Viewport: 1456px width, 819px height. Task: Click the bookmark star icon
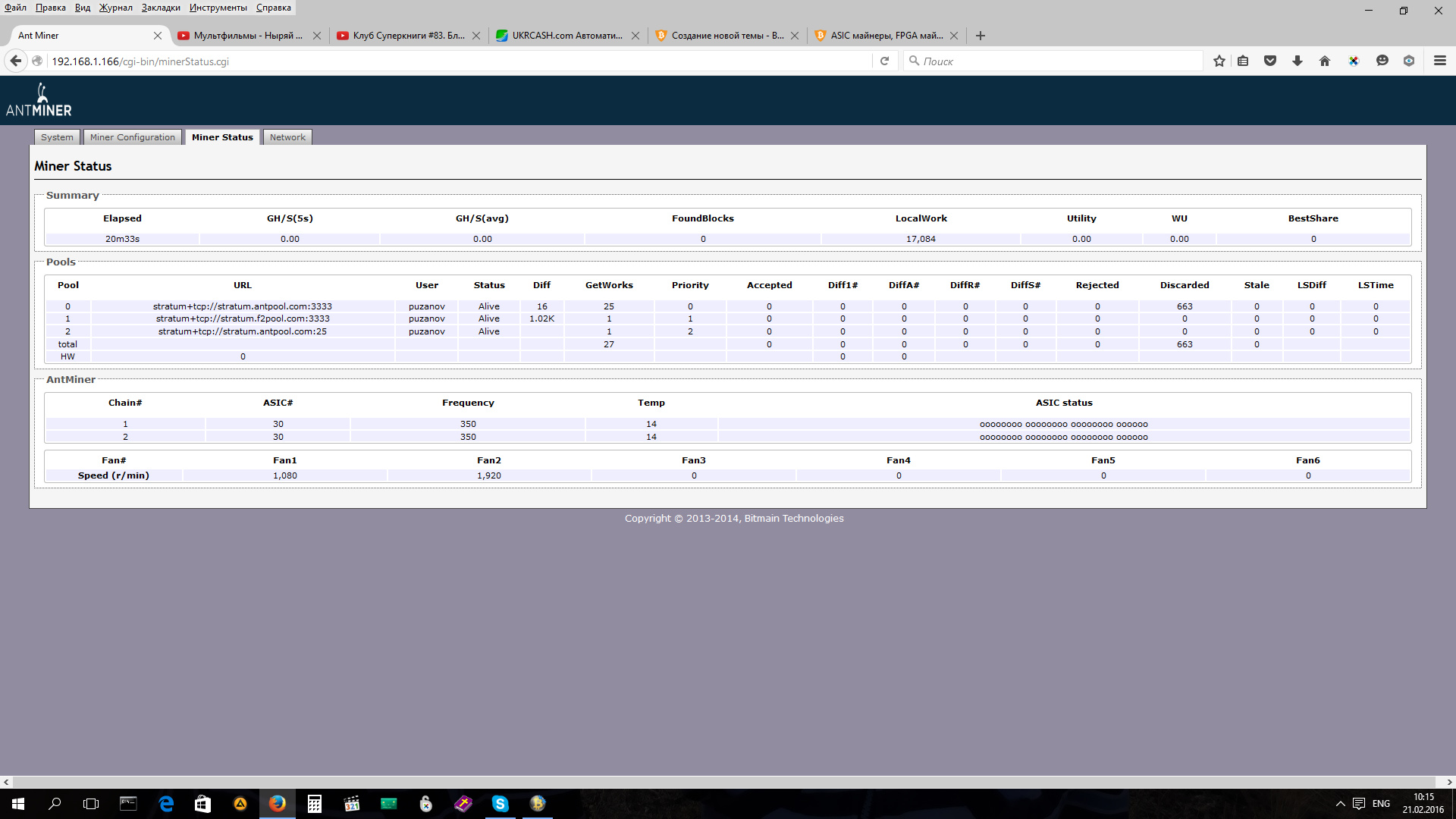(1219, 61)
